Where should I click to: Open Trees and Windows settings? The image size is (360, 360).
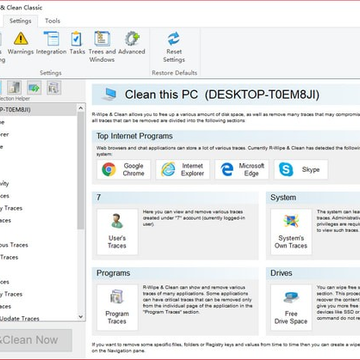(x=102, y=47)
